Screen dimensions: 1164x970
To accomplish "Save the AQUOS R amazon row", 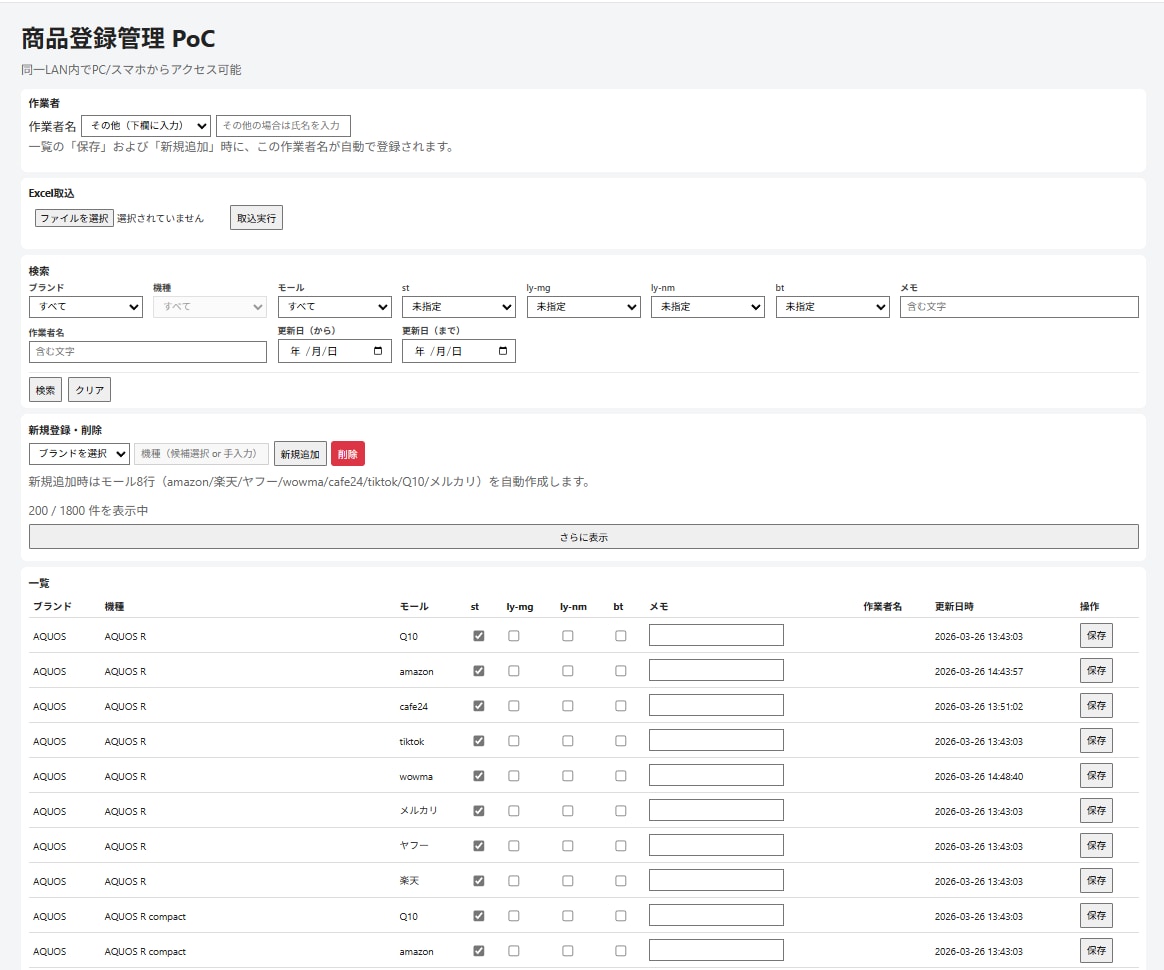I will point(1096,670).
